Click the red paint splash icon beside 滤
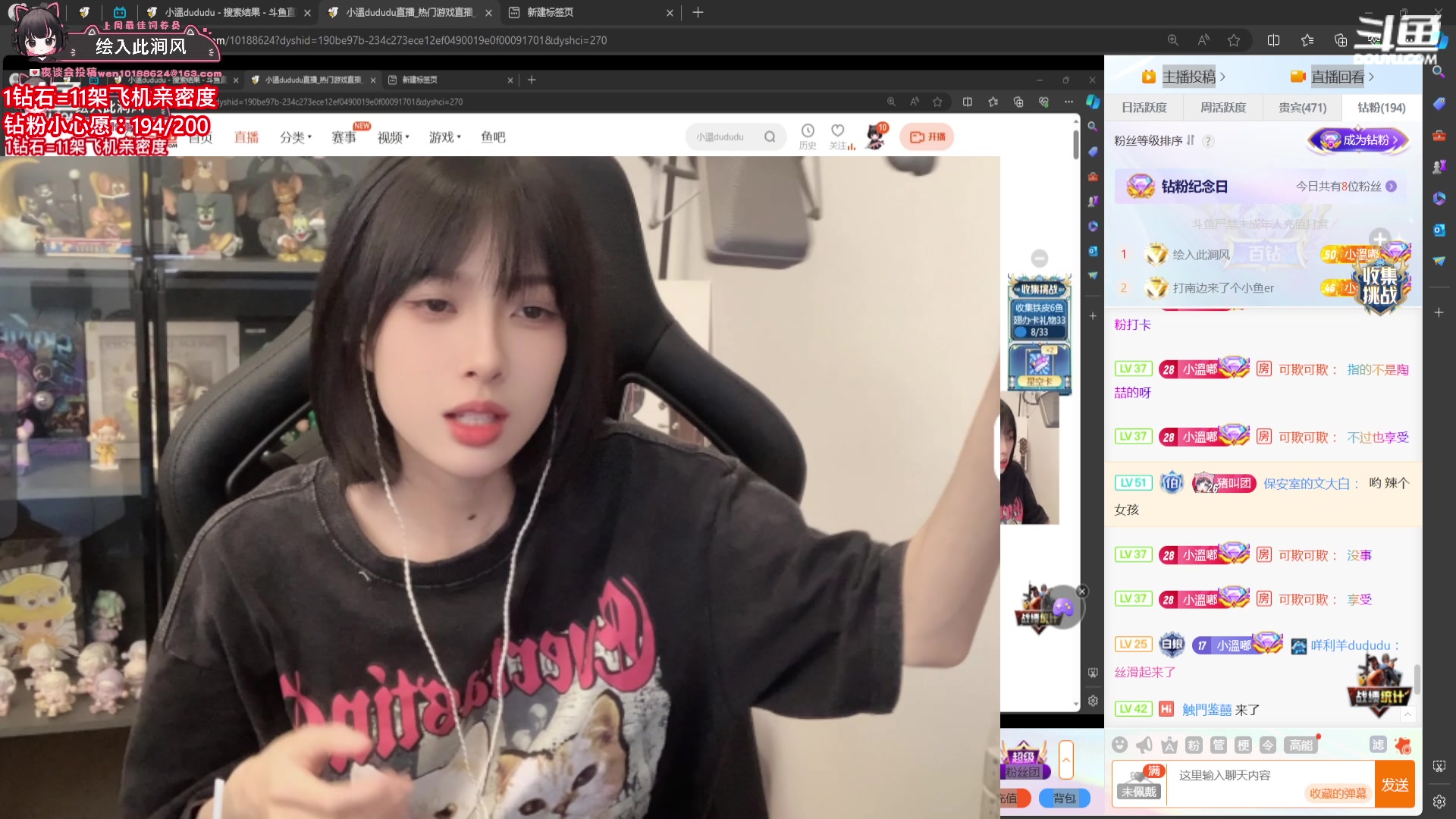This screenshot has height=819, width=1456. (x=1403, y=745)
